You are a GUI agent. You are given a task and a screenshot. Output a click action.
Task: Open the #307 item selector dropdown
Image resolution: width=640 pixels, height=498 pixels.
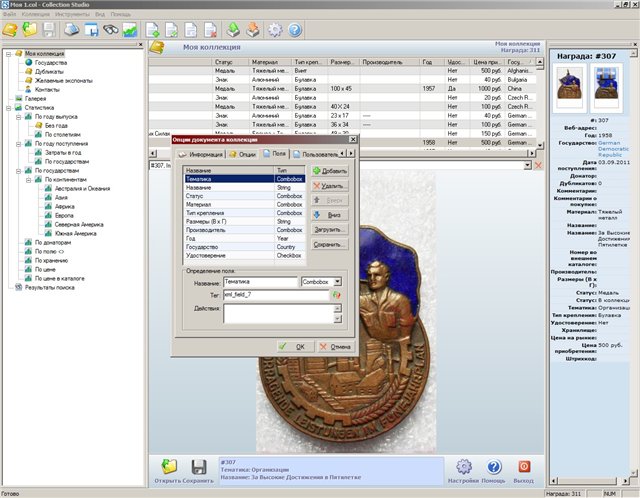pos(527,165)
